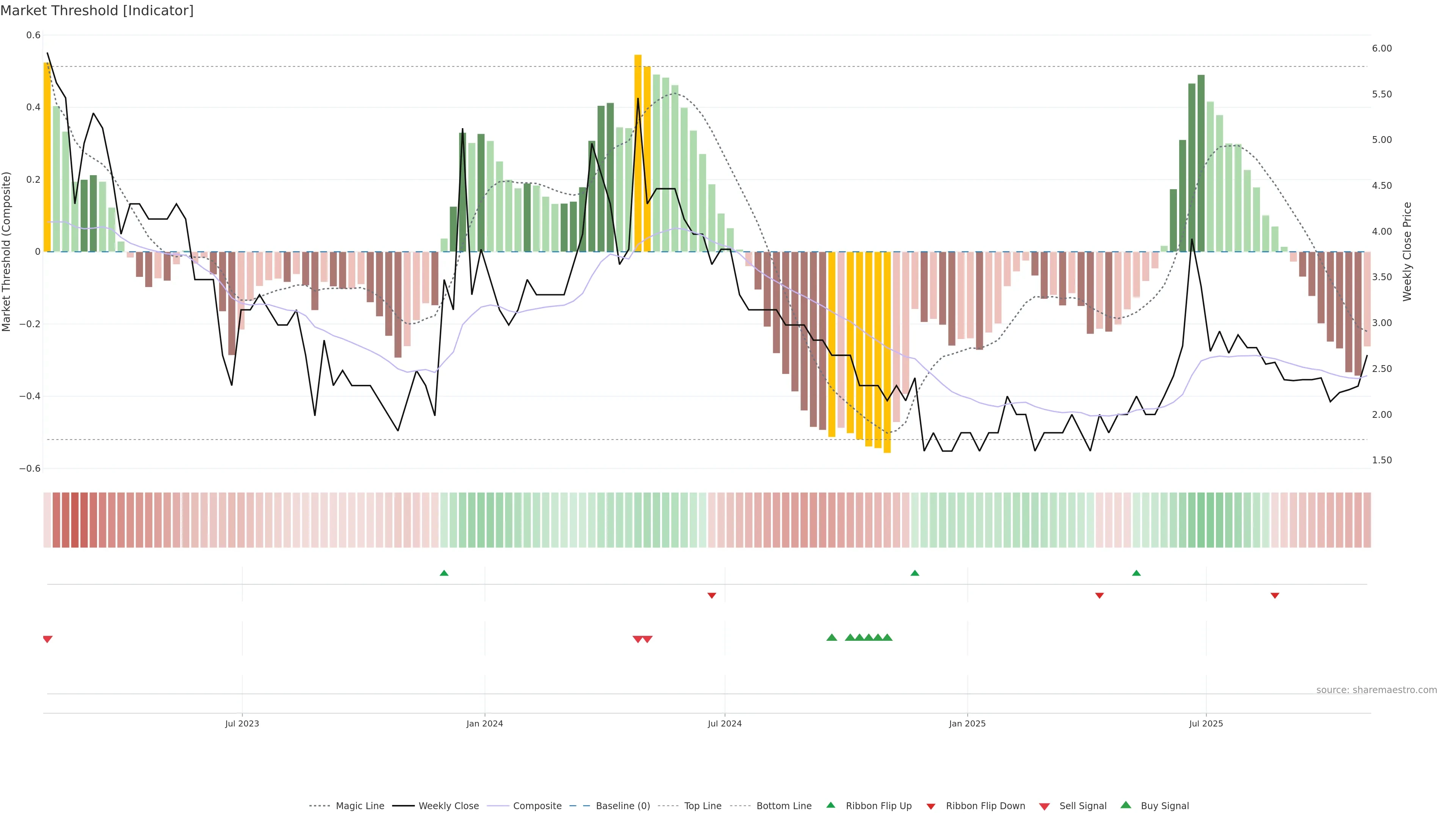1456x819 pixels.
Task: Click green ribbon flip up marker before Jan 2024
Action: 444,573
